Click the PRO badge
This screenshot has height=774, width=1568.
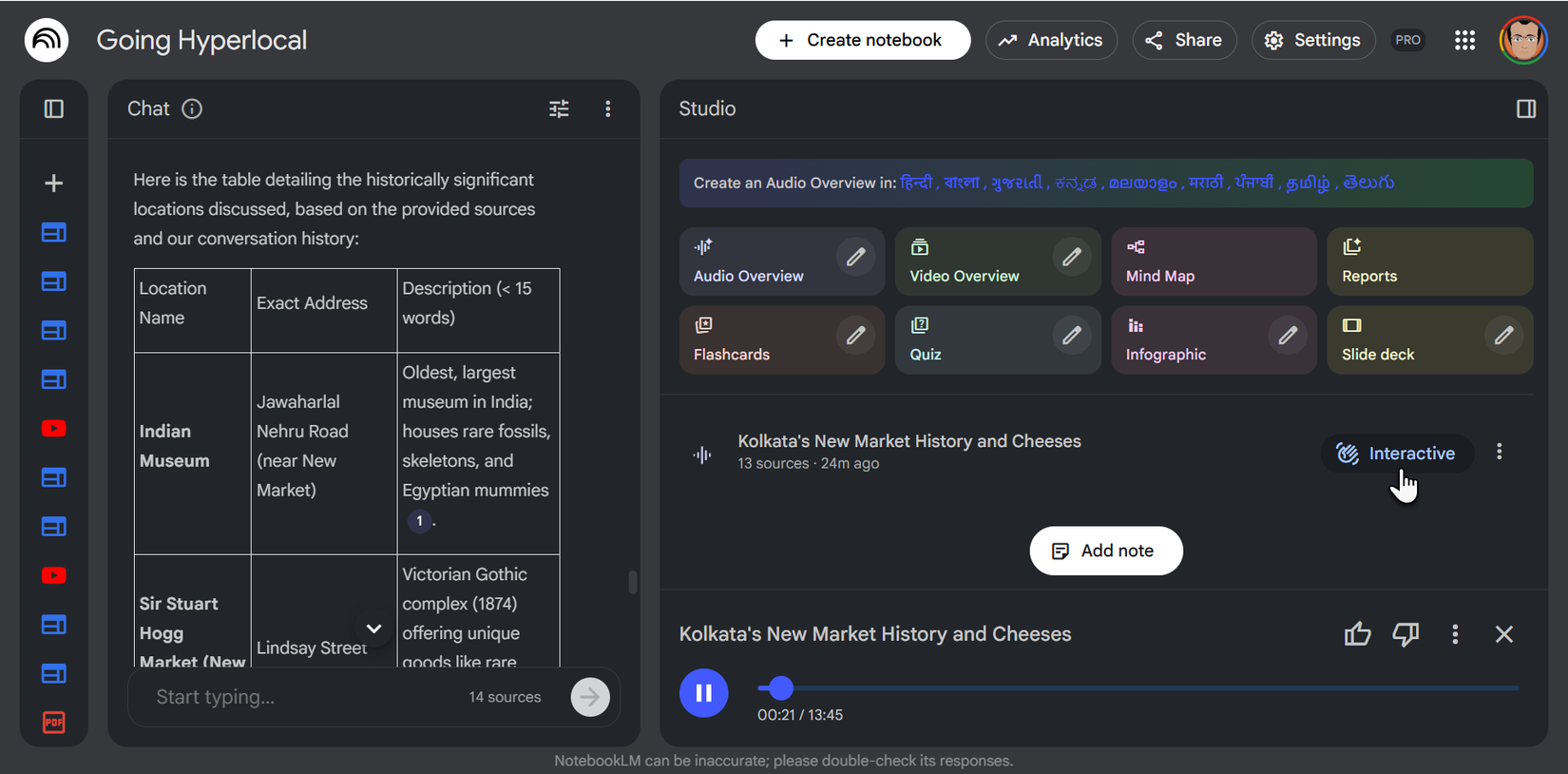1408,40
